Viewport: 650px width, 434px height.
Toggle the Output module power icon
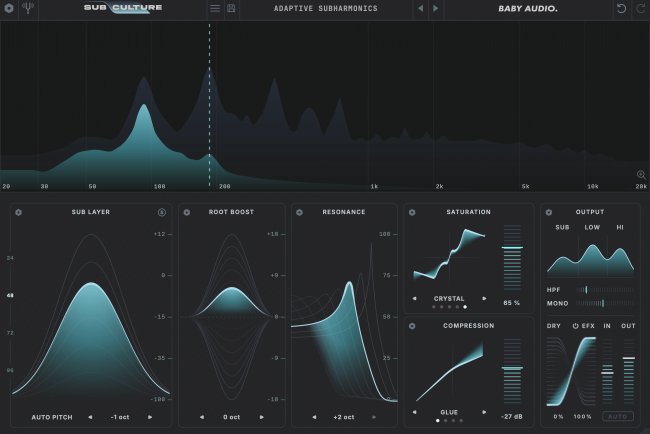[548, 212]
